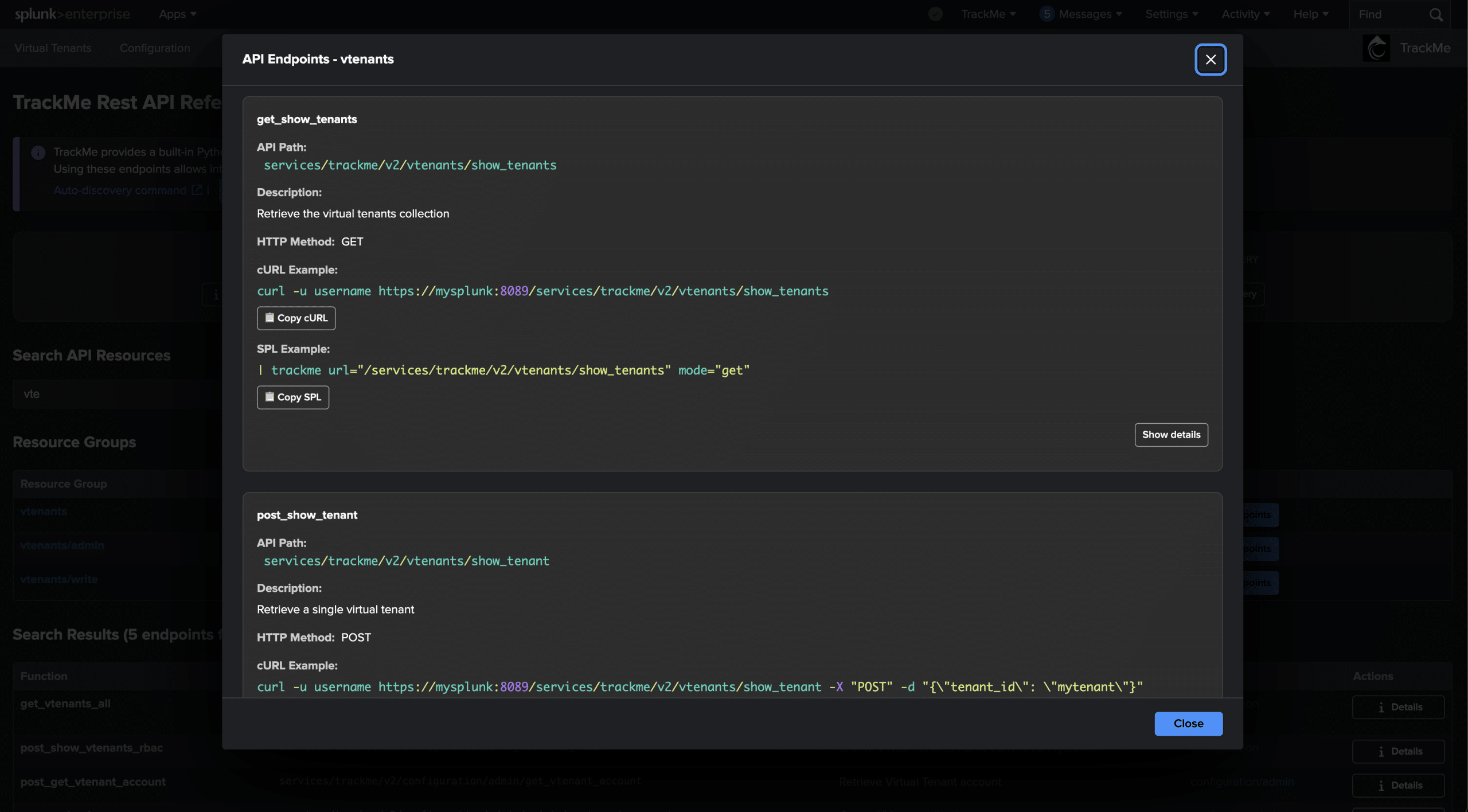The height and width of the screenshot is (812, 1468).
Task: Open the Auto-discovery command link
Action: tap(120, 190)
